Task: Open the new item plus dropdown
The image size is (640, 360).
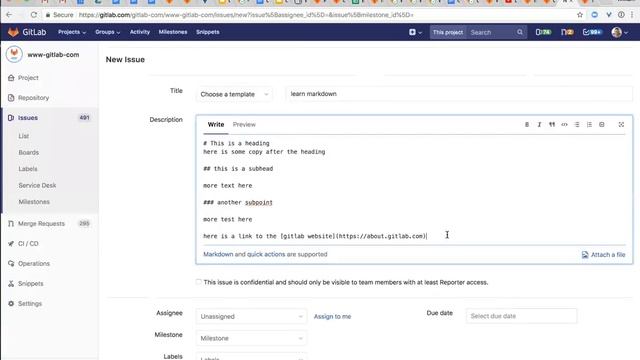Action: (x=415, y=32)
